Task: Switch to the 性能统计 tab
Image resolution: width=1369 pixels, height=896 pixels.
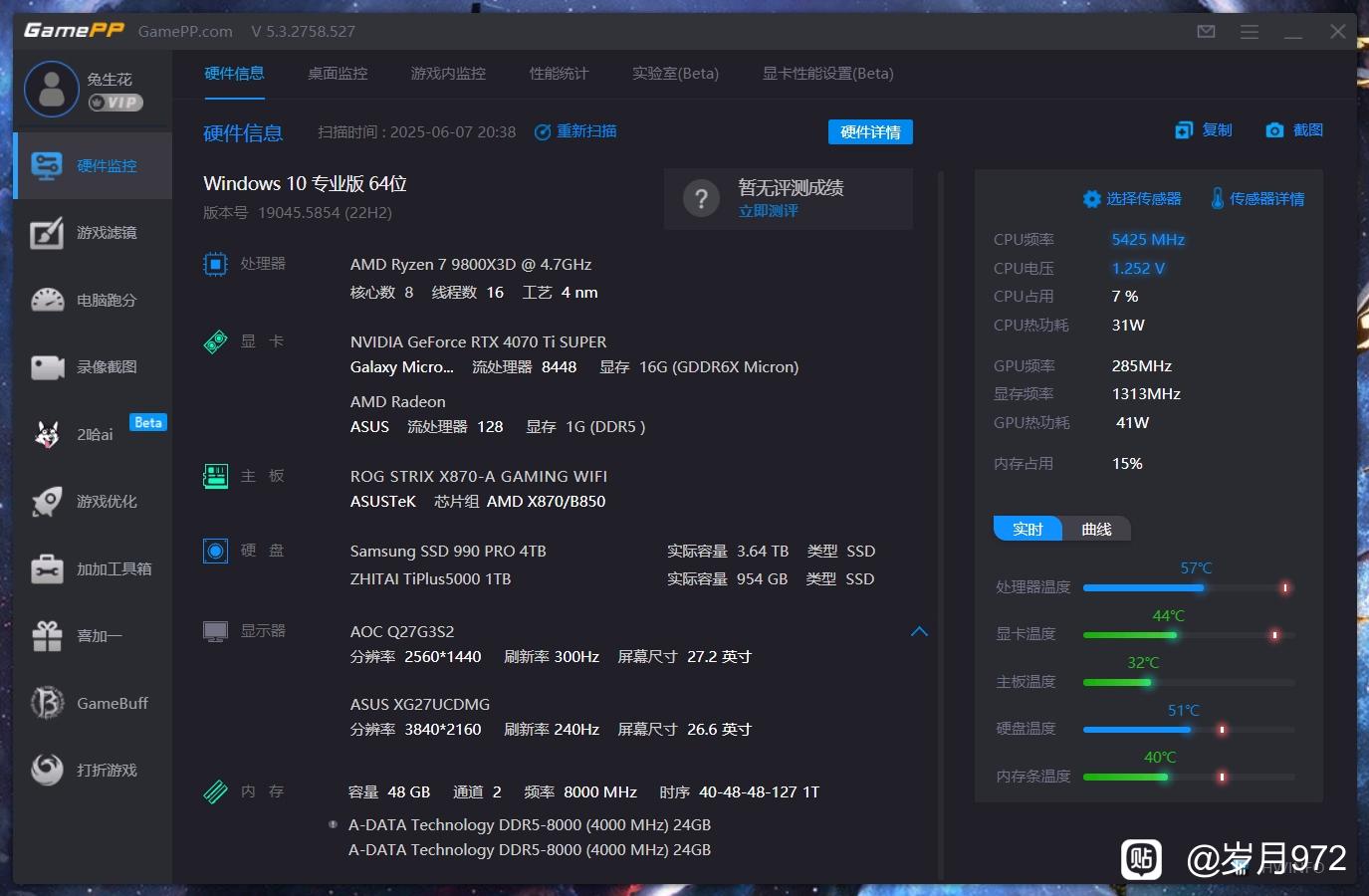Action: point(559,73)
